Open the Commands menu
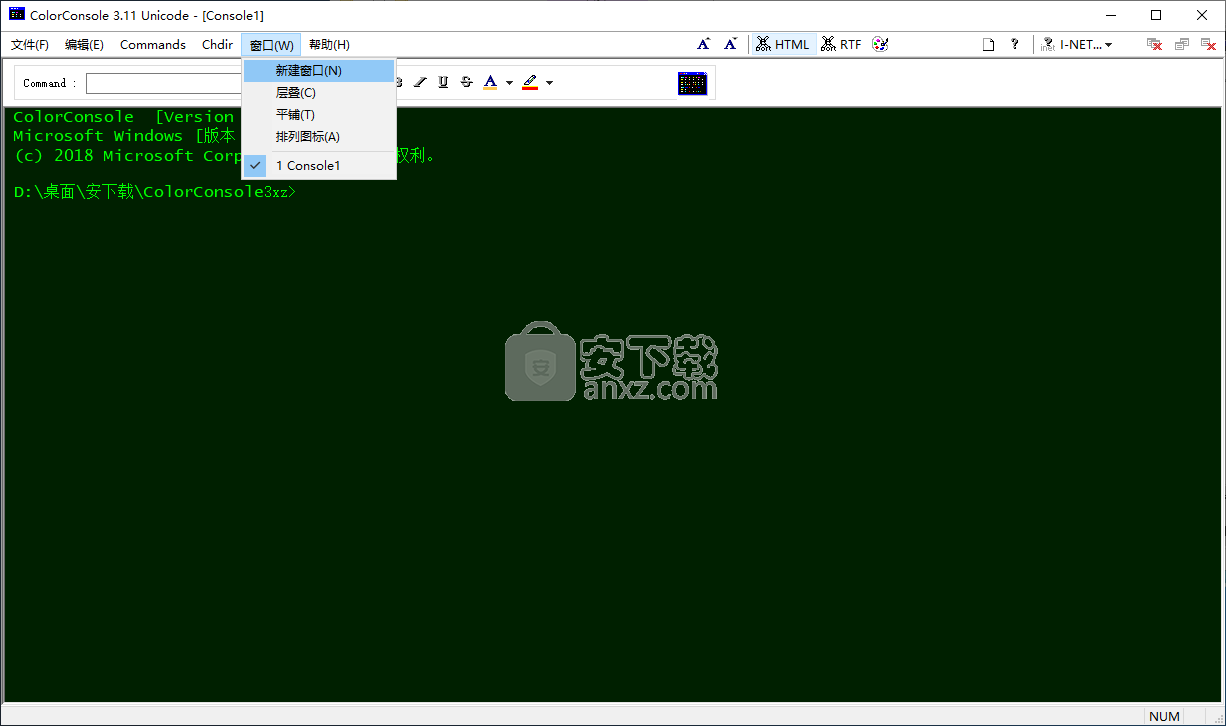 (x=153, y=45)
